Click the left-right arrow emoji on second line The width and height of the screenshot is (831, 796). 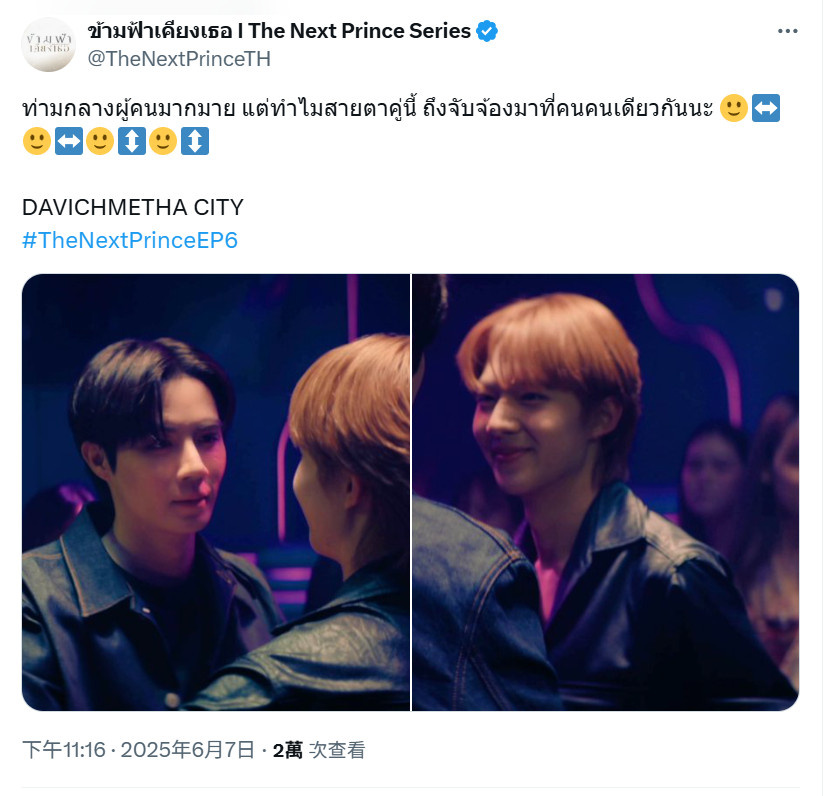tap(69, 141)
